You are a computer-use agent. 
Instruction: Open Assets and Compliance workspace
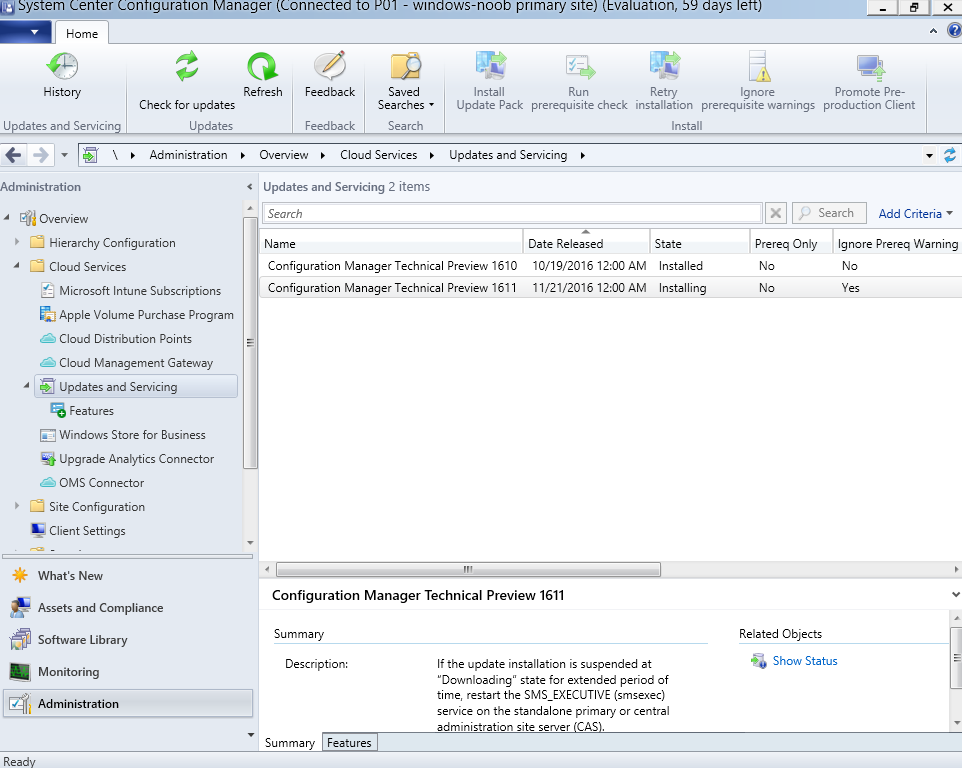point(101,607)
